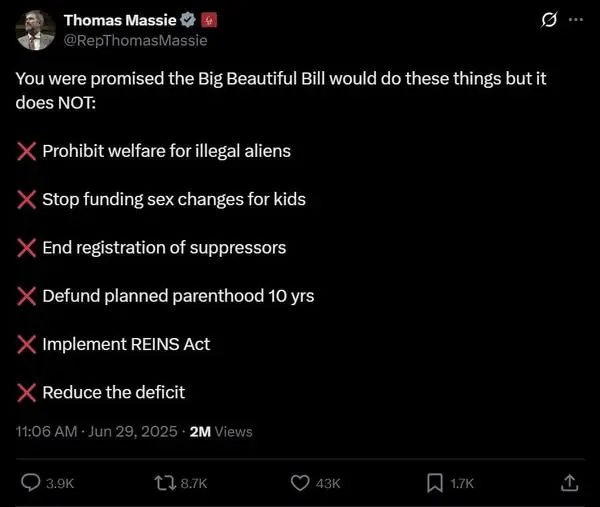Bookmark this post using the bookmark icon

435,483
